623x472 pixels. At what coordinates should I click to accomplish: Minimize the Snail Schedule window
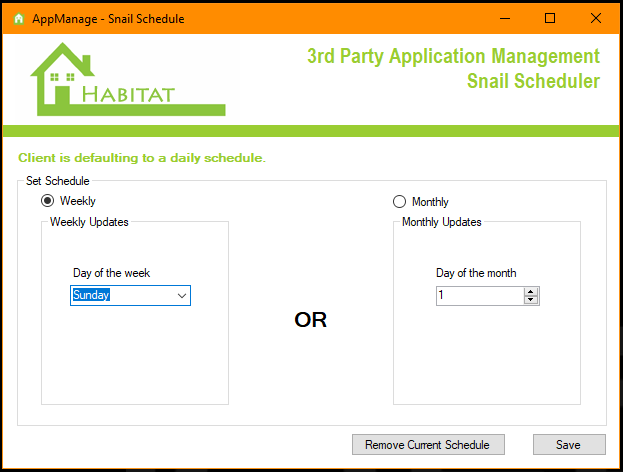pyautogui.click(x=503, y=18)
